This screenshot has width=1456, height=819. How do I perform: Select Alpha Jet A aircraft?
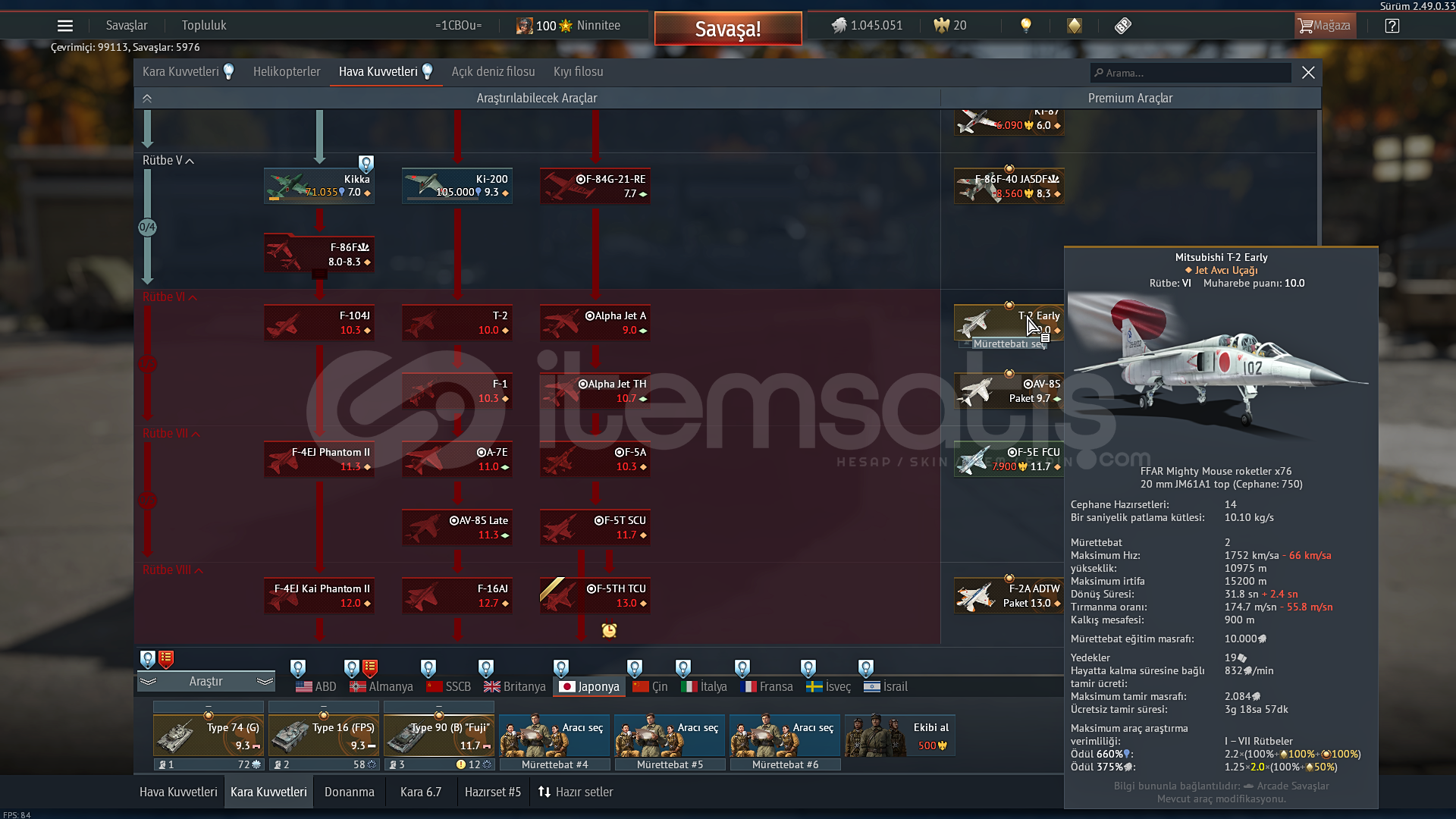click(595, 322)
